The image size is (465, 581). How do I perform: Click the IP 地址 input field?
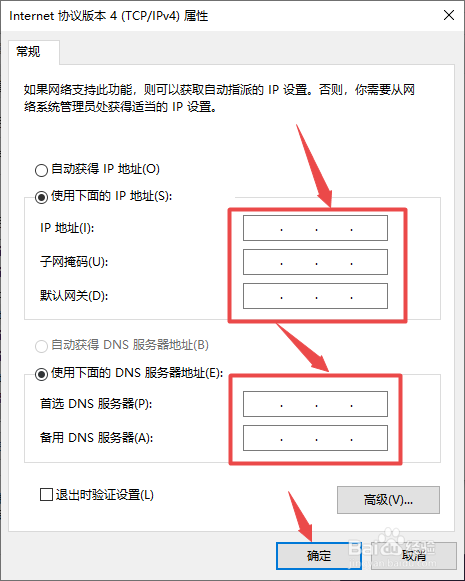click(x=315, y=228)
